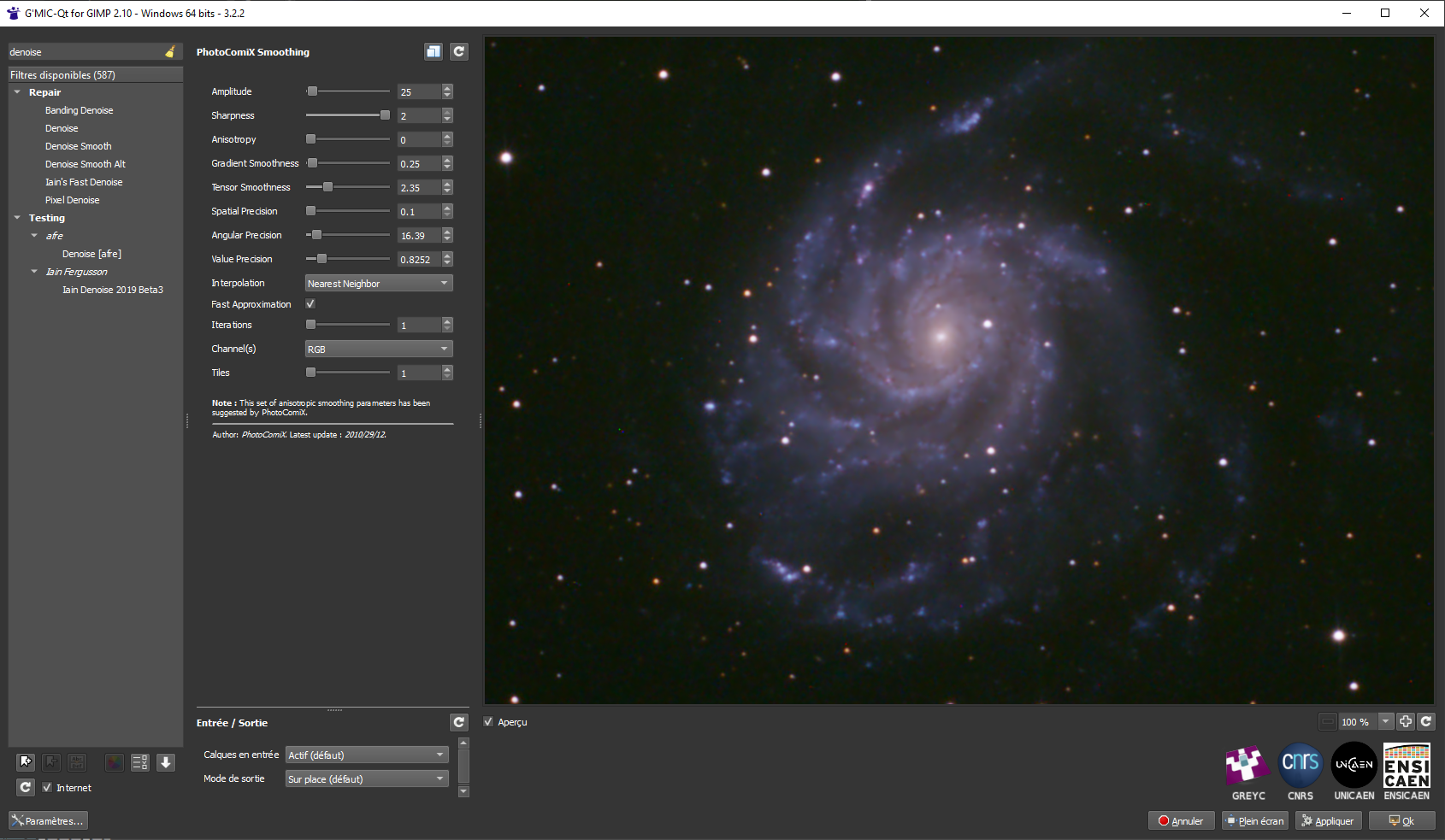Select Iain Denoise 2019 Beta3 filter

(x=112, y=290)
